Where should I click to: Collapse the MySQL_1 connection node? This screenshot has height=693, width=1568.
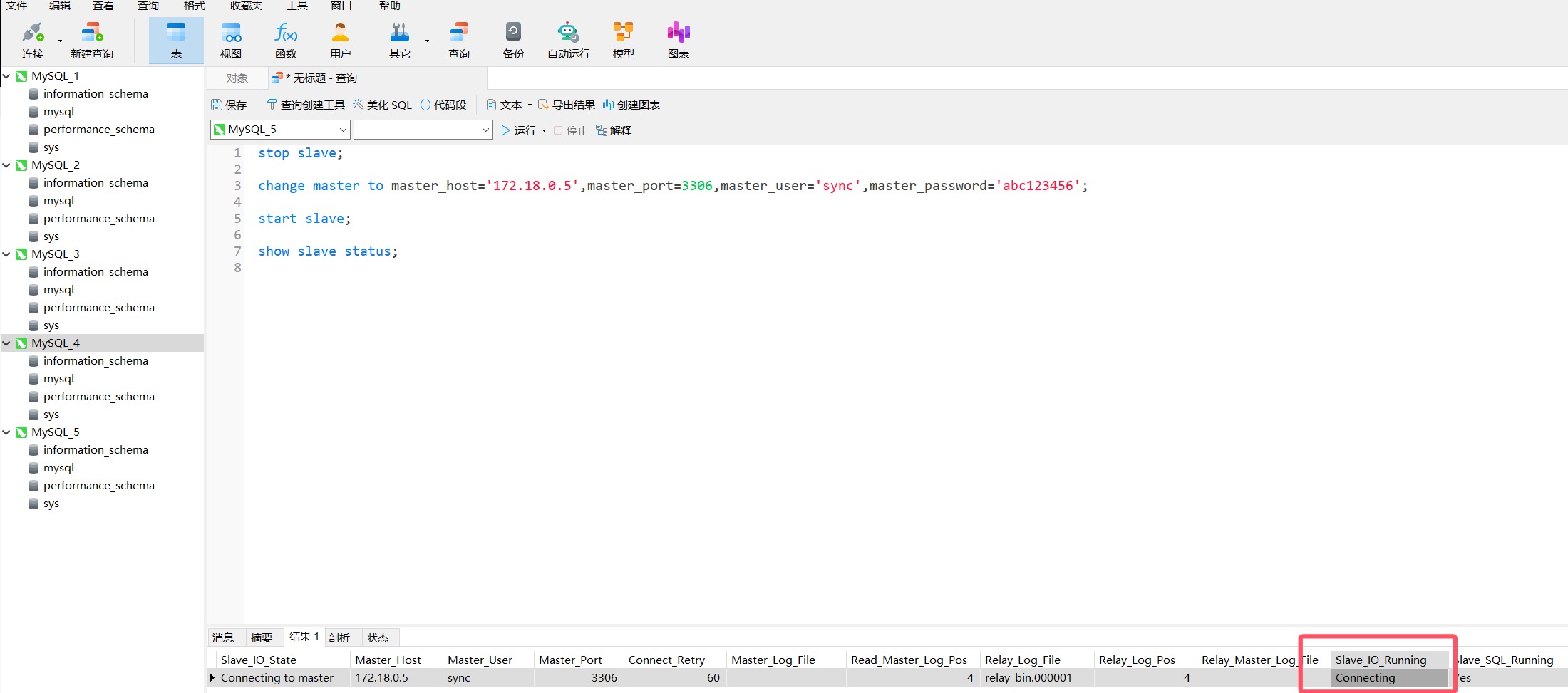click(6, 75)
